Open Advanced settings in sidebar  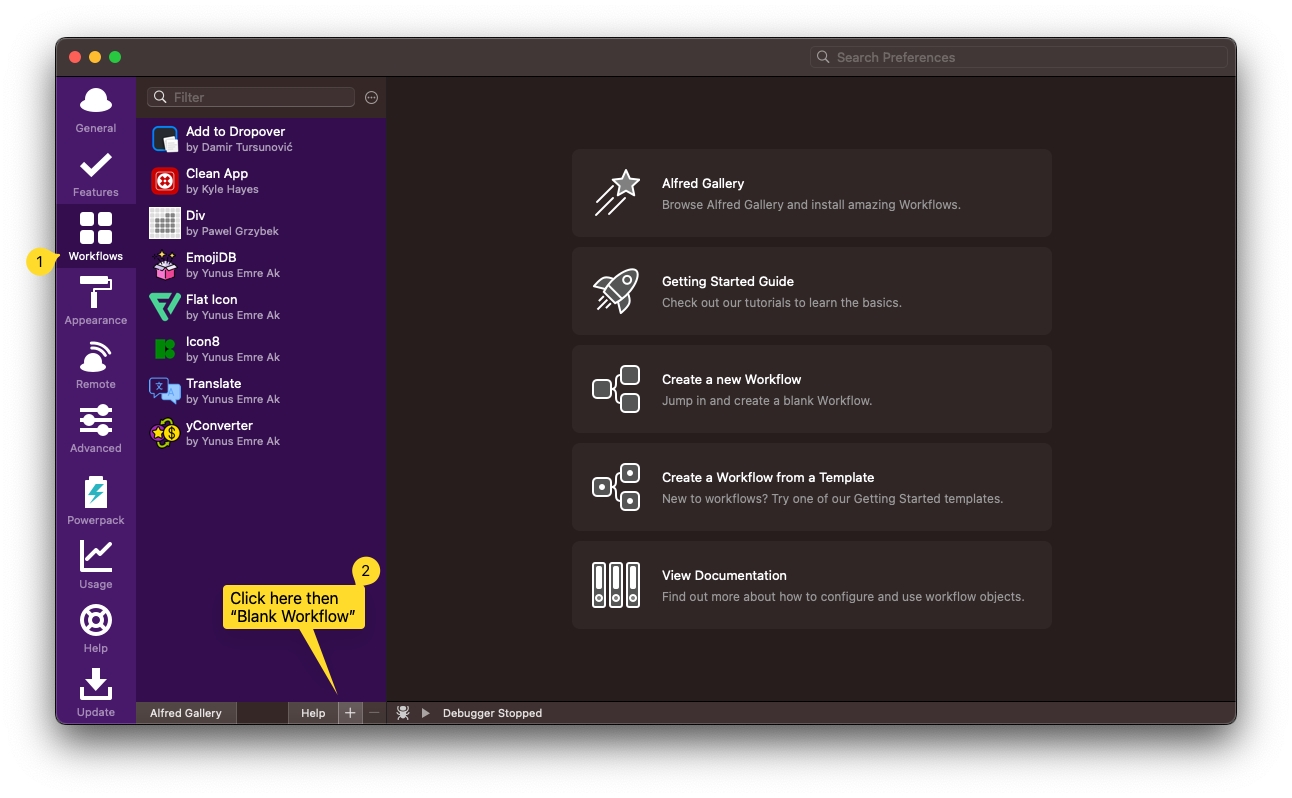point(96,430)
